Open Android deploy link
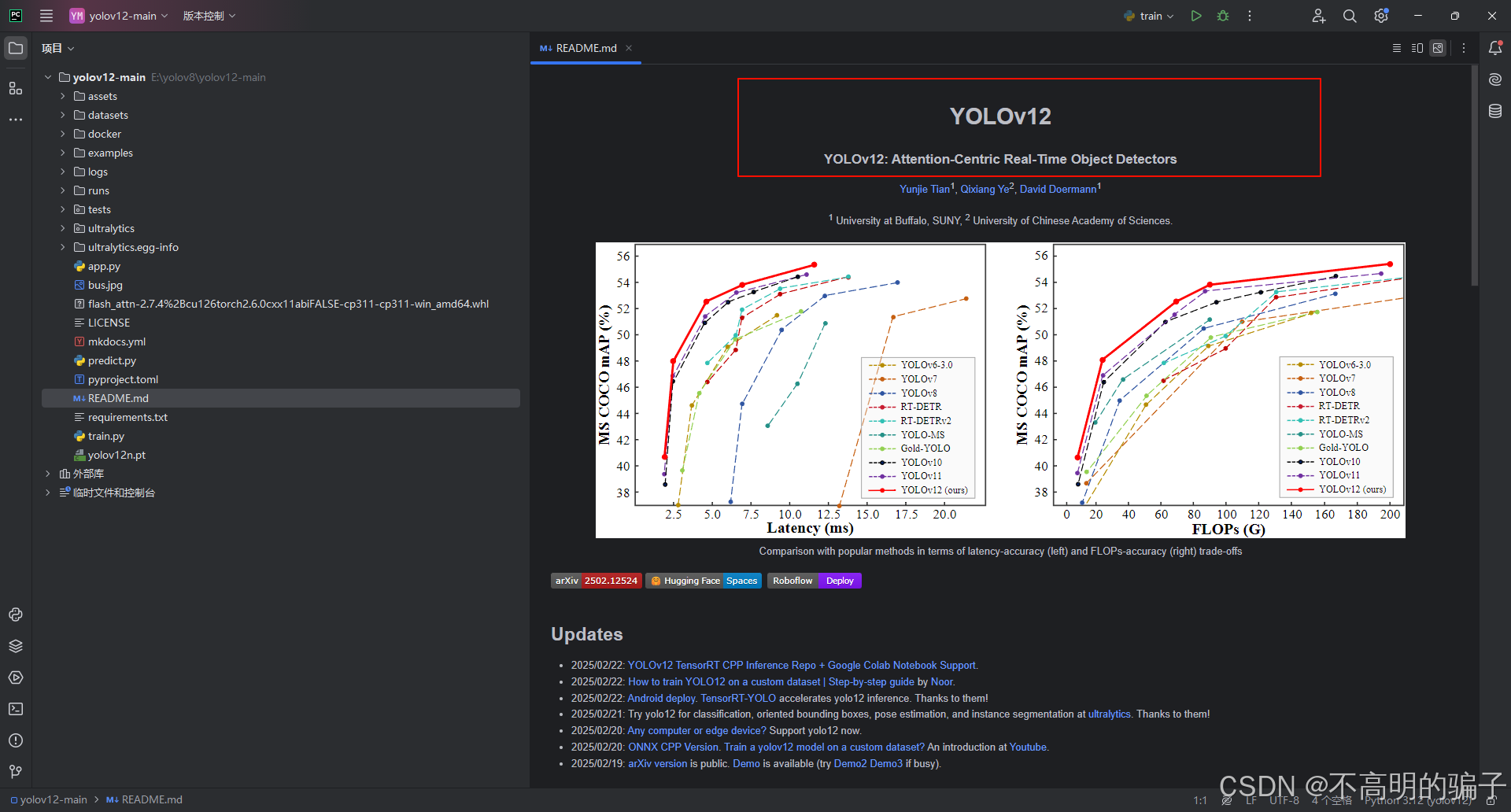 661,699
